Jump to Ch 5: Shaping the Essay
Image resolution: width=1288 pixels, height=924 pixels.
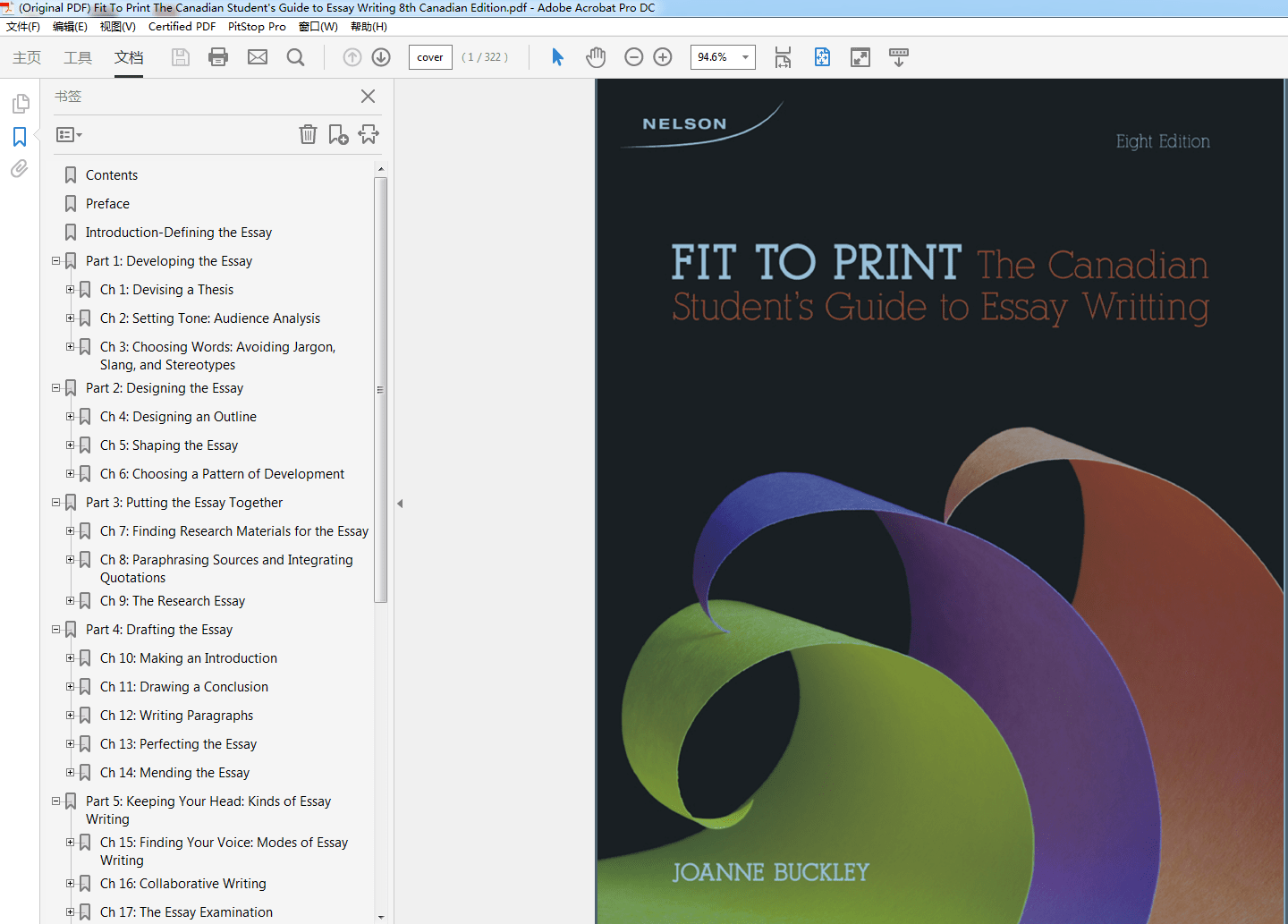169,445
